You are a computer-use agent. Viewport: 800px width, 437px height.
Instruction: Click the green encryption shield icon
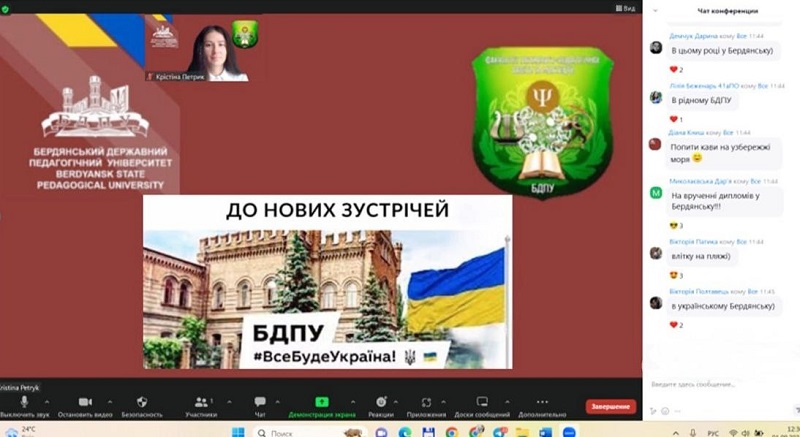(x=5, y=9)
